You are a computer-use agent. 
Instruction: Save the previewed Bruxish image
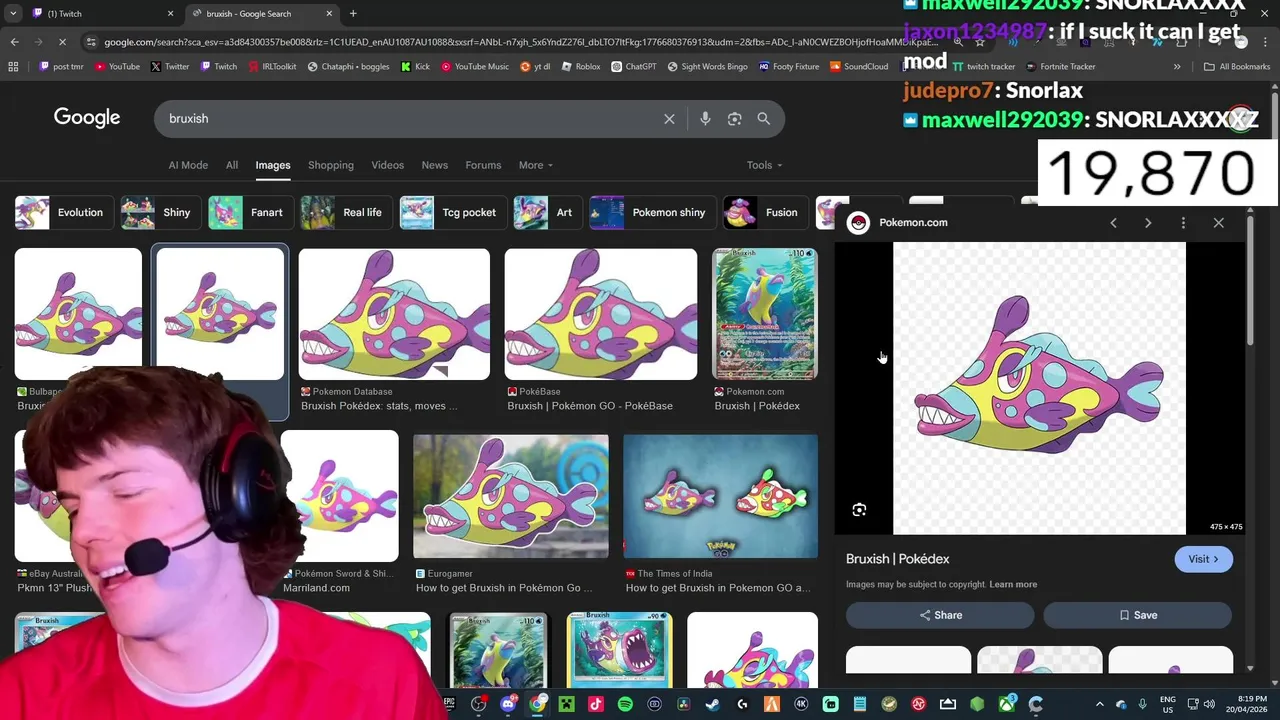click(1137, 615)
